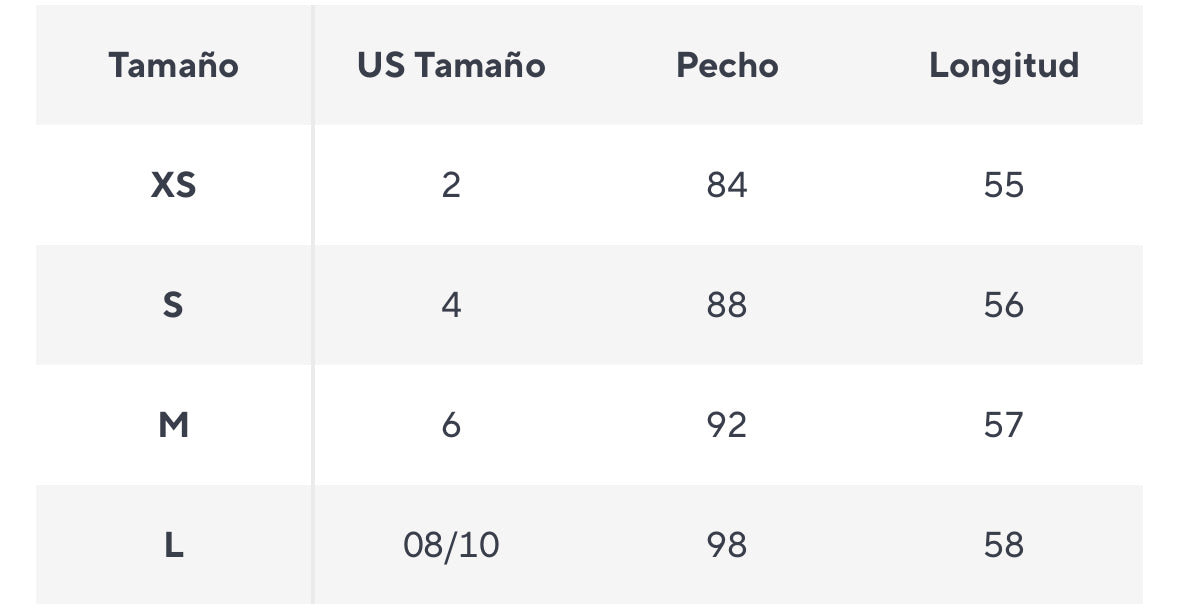Select the XS size row label
The width and height of the screenshot is (1179, 604).
(173, 185)
